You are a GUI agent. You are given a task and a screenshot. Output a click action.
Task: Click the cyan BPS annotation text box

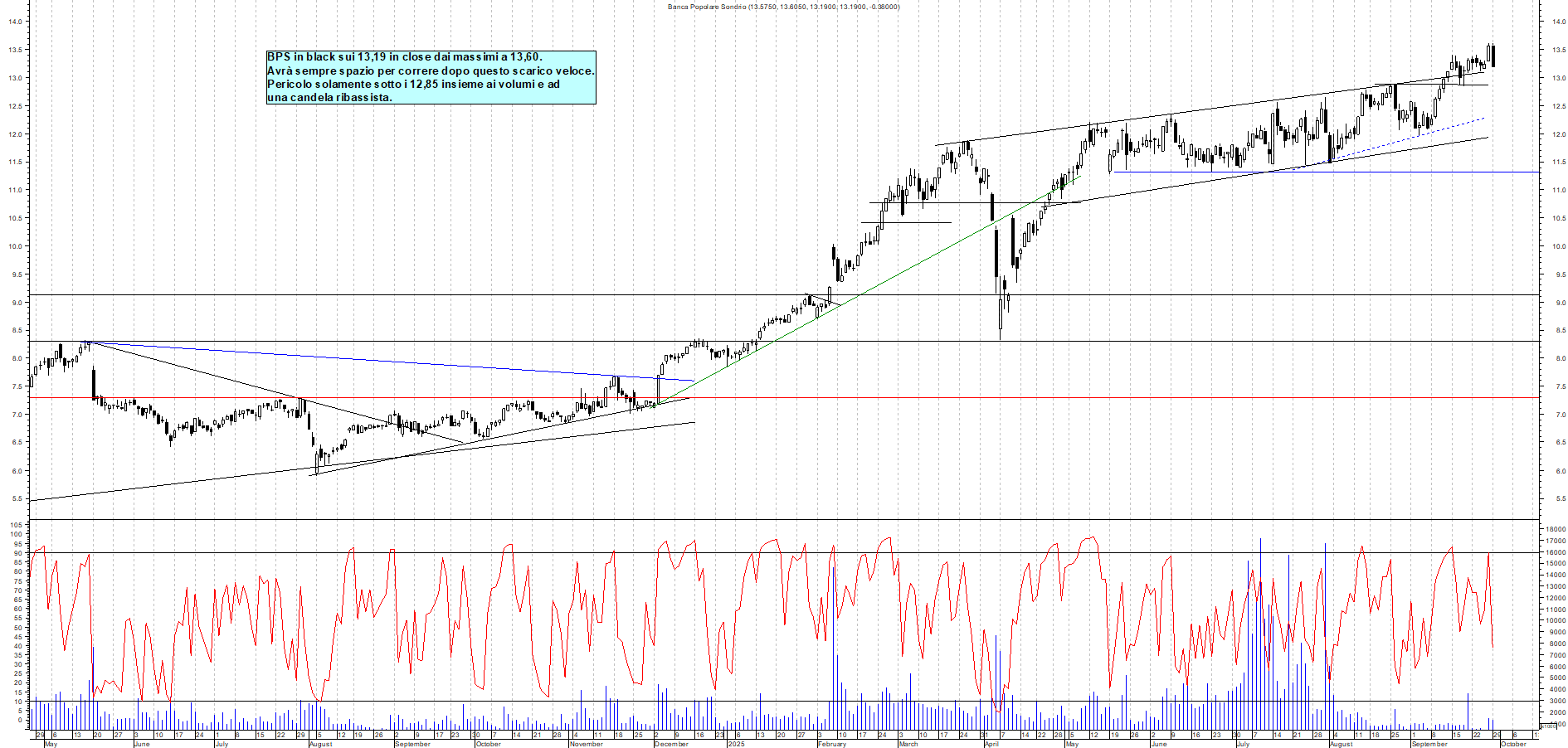click(430, 77)
